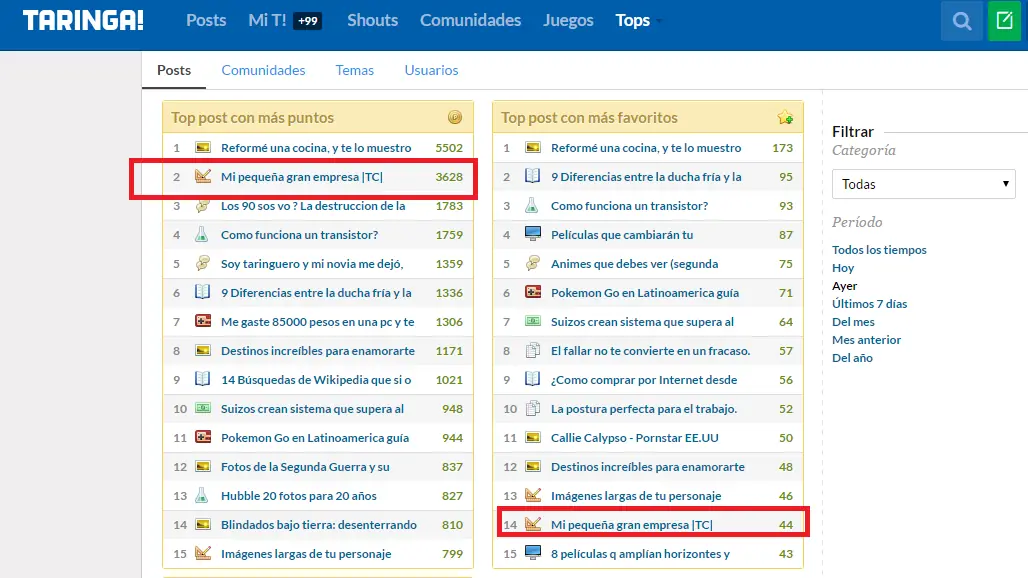This screenshot has width=1028, height=578.
Task: Open Mi pequeña gran empresa post, 44 favorites
Action: (x=631, y=524)
